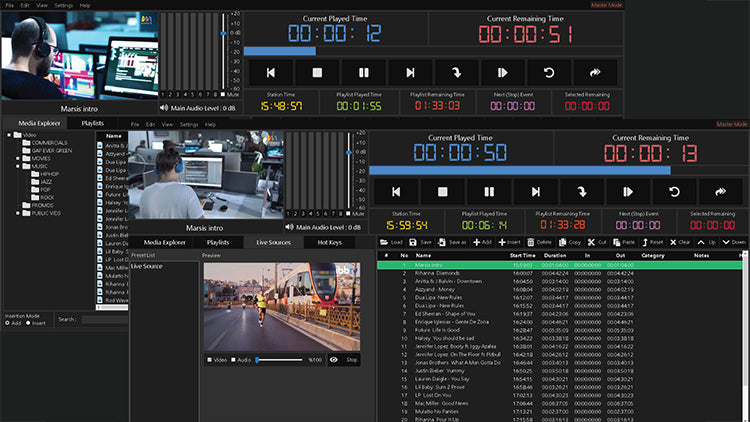Toggle the preview eye visibility icon
This screenshot has height=422, width=750.
click(333, 359)
